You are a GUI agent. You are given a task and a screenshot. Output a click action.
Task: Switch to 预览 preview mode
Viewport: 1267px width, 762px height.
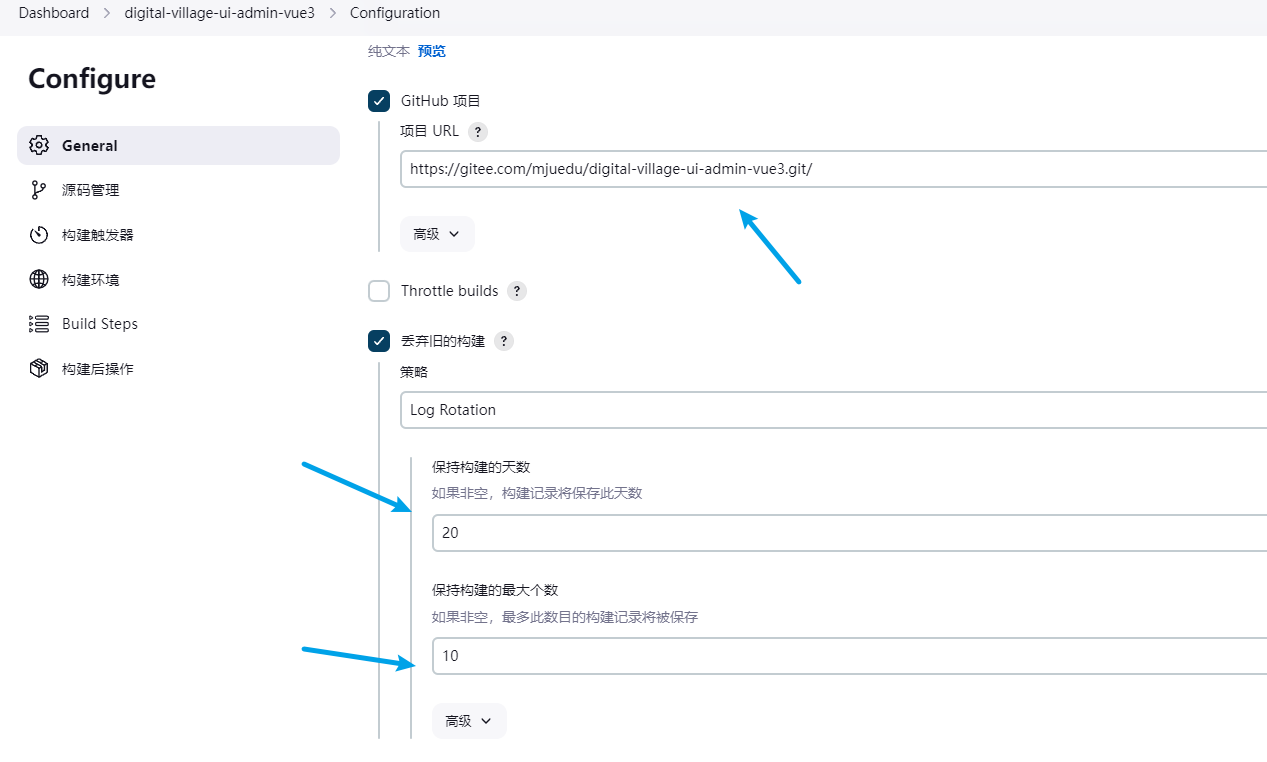point(432,51)
